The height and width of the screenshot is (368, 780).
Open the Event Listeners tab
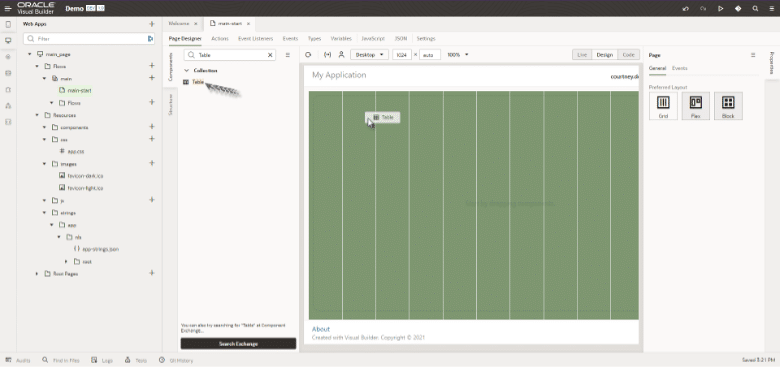tap(256, 38)
